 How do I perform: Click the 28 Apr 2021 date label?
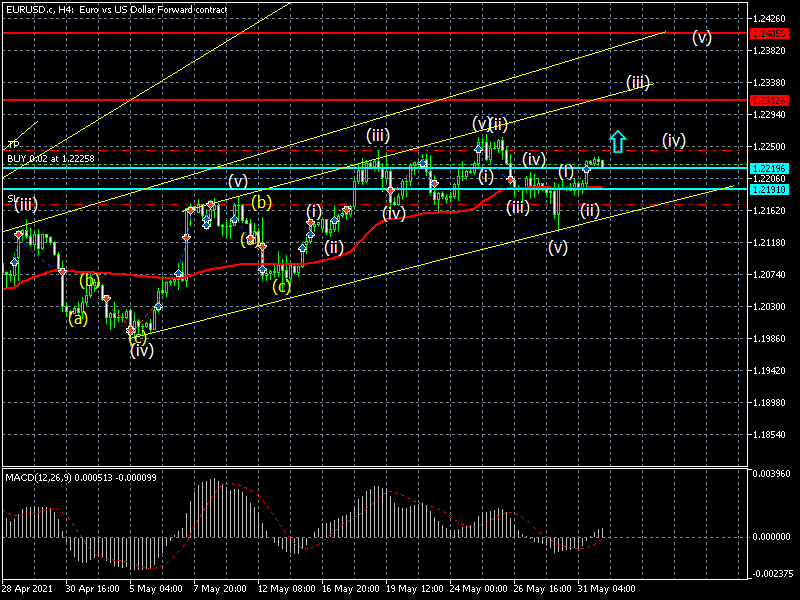pos(26,588)
